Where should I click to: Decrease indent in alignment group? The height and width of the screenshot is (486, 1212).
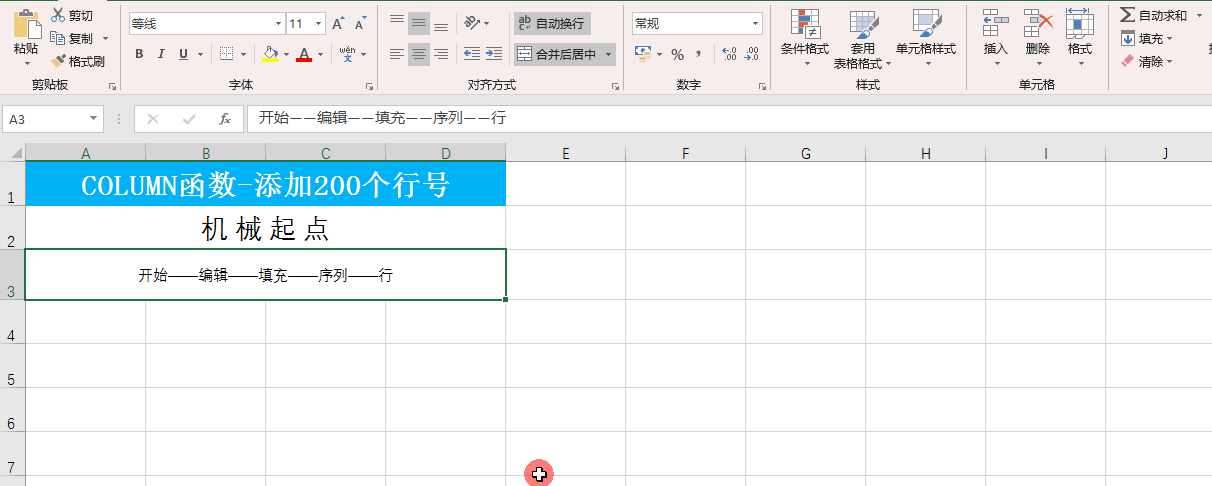pos(471,54)
